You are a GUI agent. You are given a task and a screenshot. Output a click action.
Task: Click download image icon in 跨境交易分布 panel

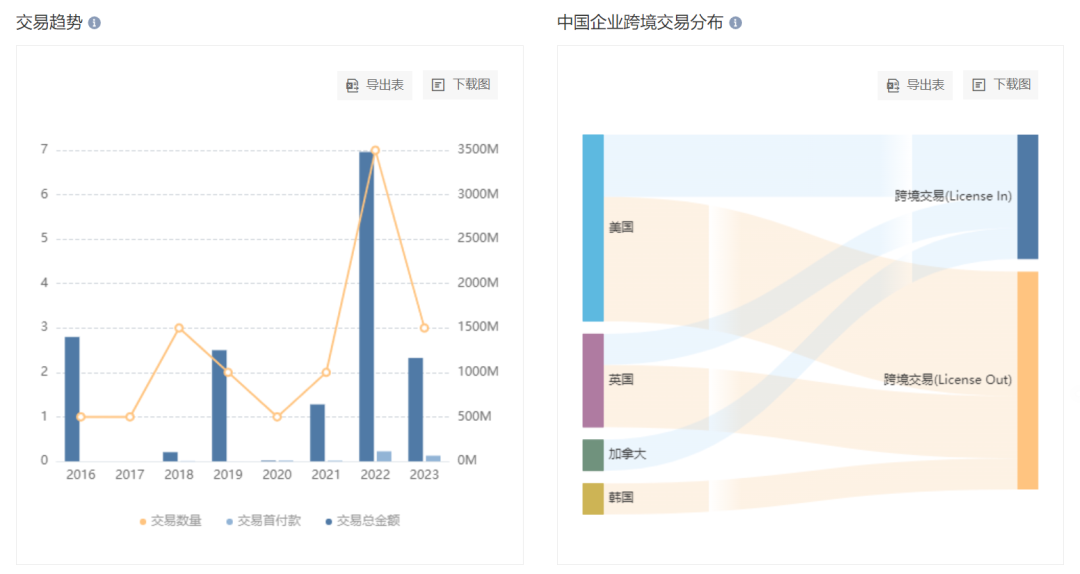pyautogui.click(x=979, y=86)
